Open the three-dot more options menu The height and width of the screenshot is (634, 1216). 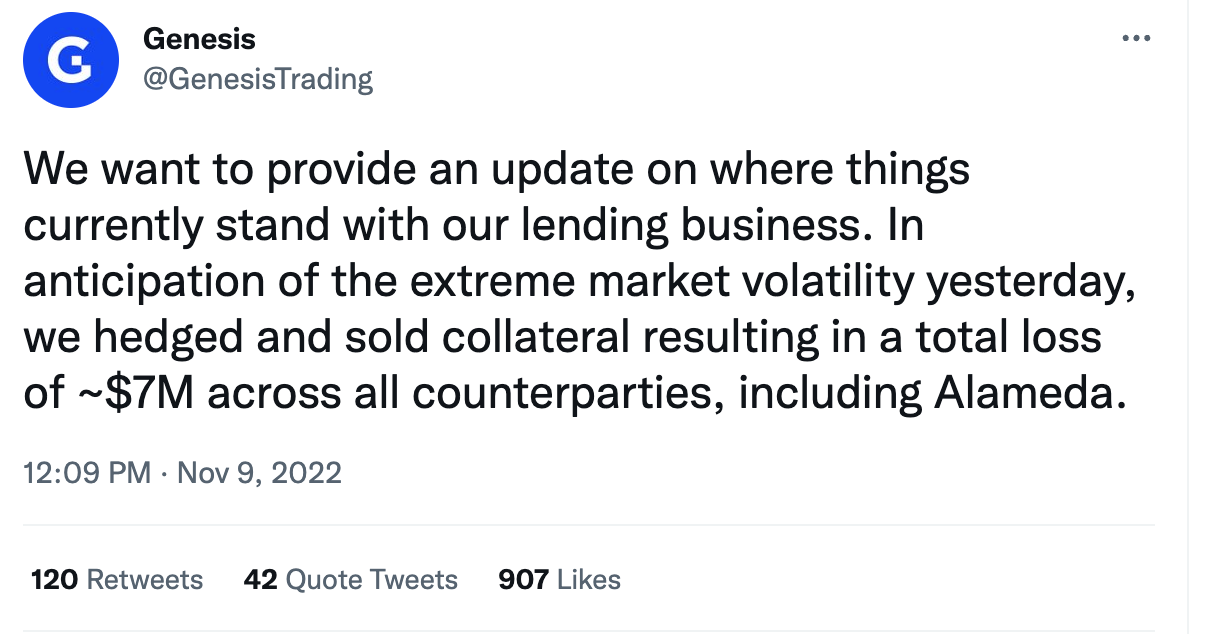(x=1136, y=38)
